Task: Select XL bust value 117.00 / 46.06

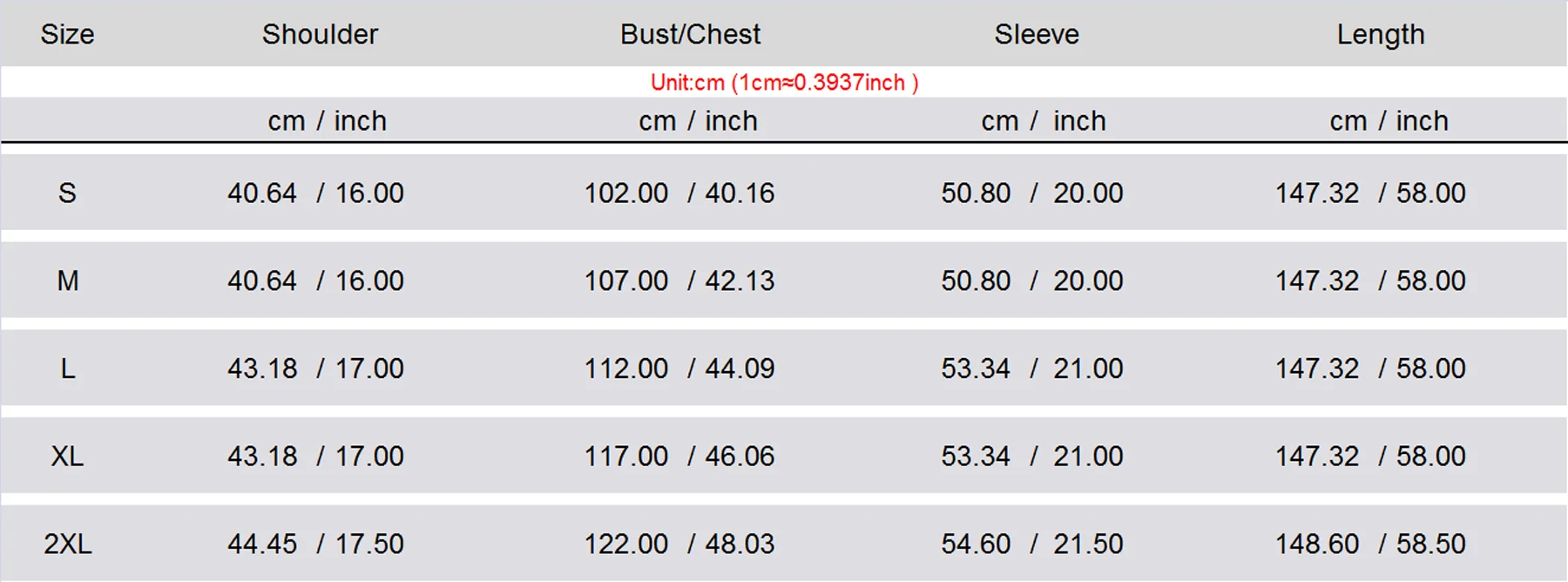Action: pyautogui.click(x=679, y=456)
